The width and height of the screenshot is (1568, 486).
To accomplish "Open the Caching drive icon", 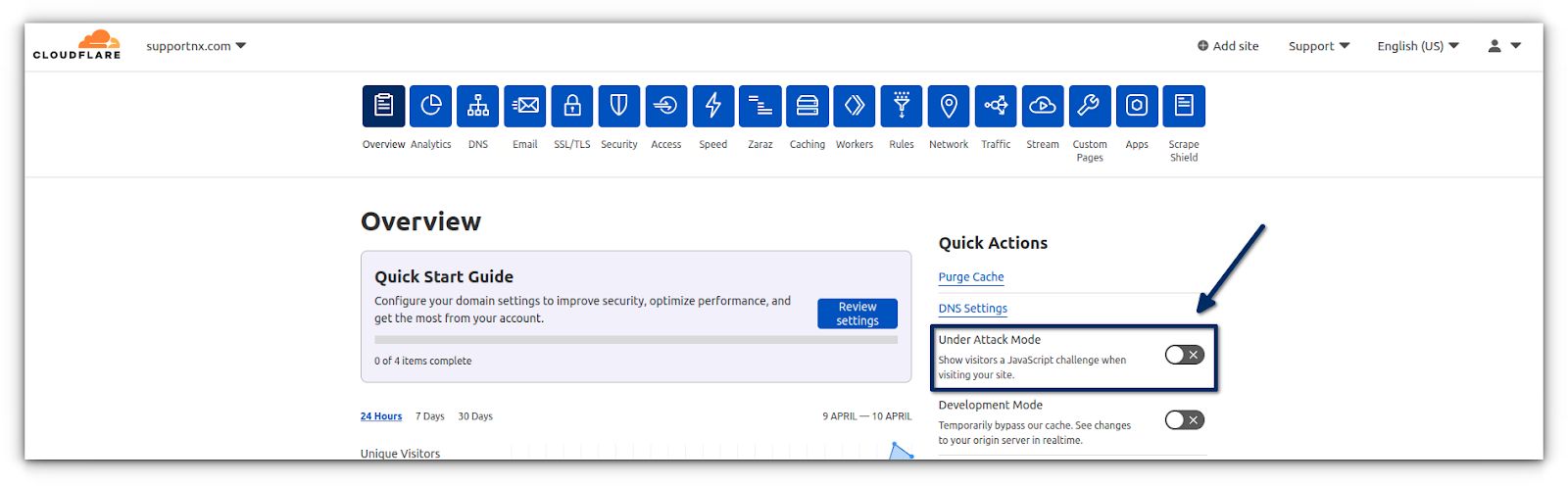I will point(808,106).
